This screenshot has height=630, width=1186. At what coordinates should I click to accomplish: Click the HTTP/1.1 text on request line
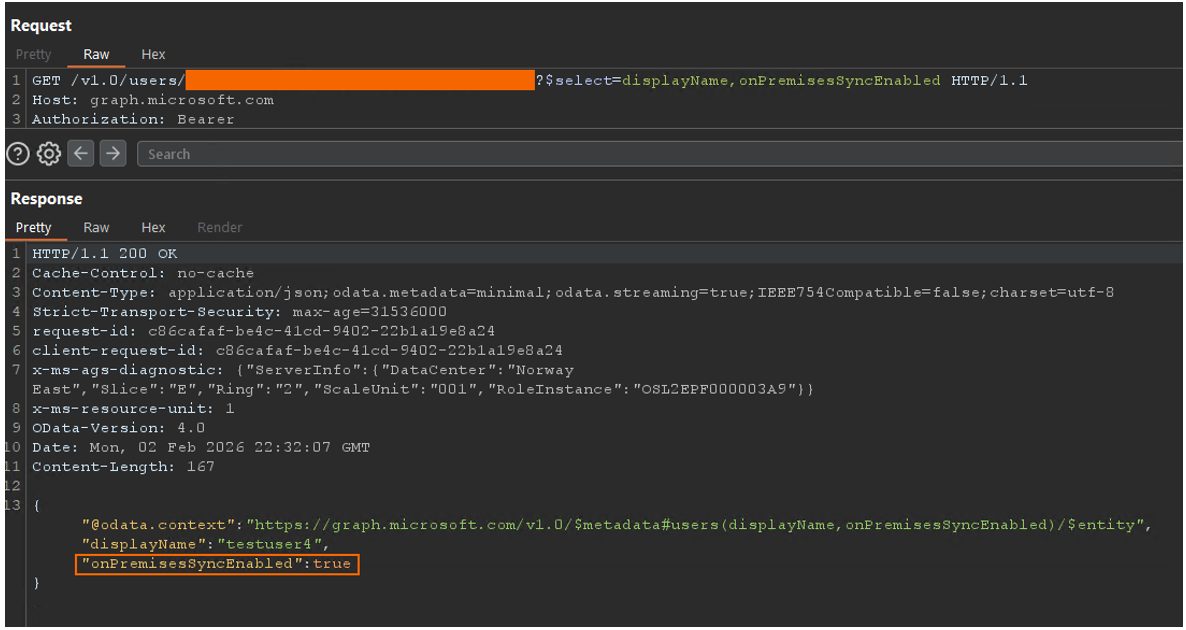pos(989,80)
